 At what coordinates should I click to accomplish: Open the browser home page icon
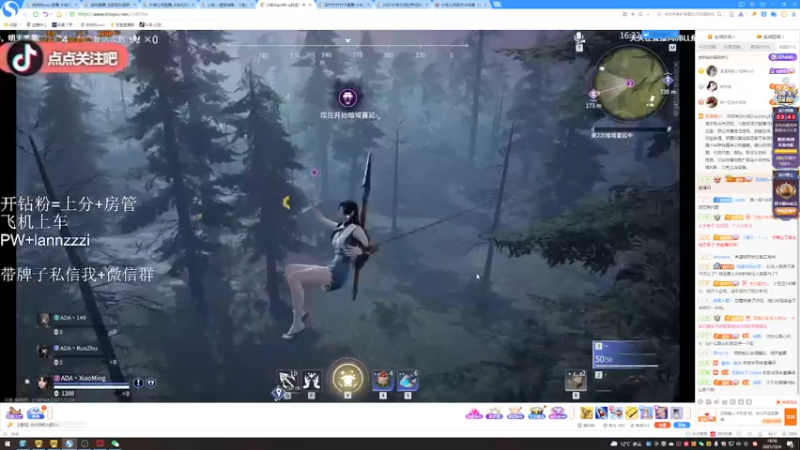59,14
